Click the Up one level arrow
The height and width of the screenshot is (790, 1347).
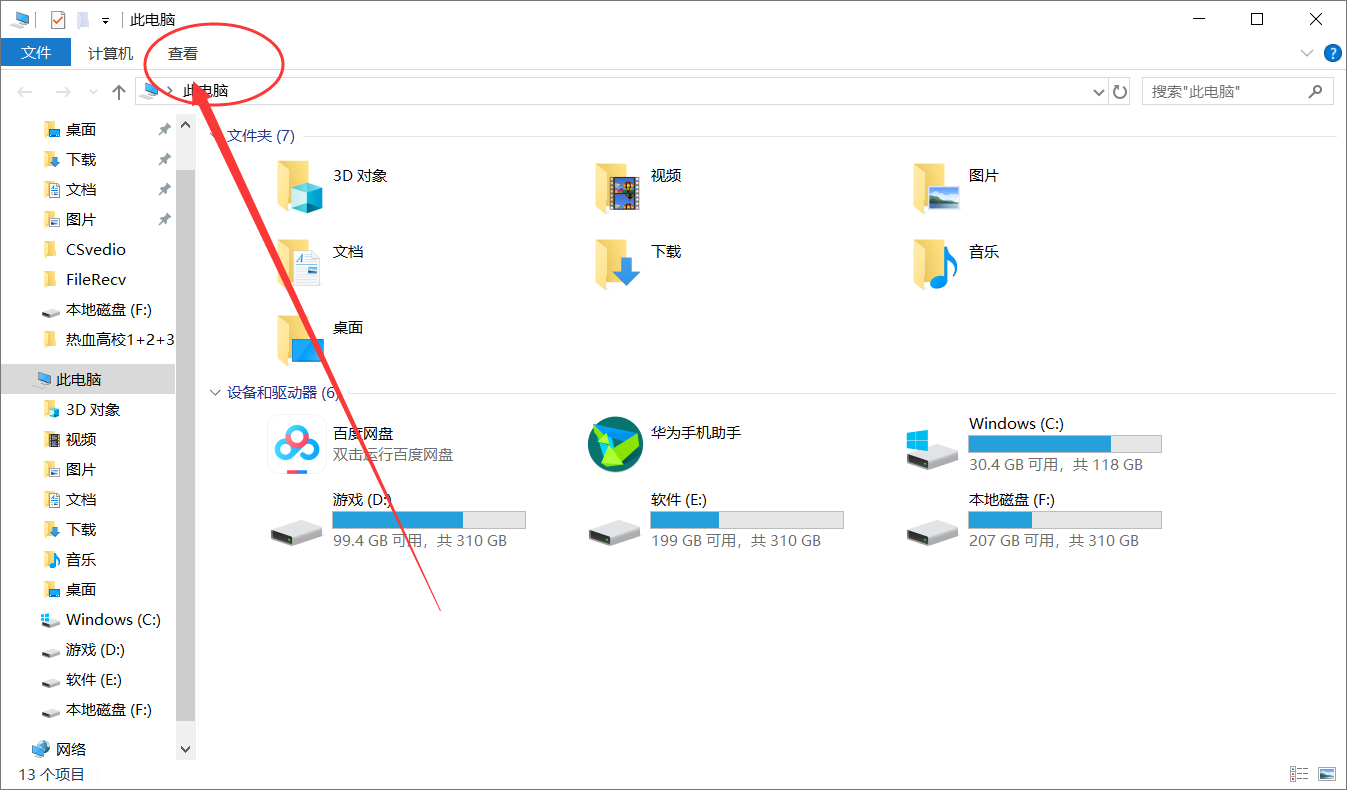click(119, 92)
